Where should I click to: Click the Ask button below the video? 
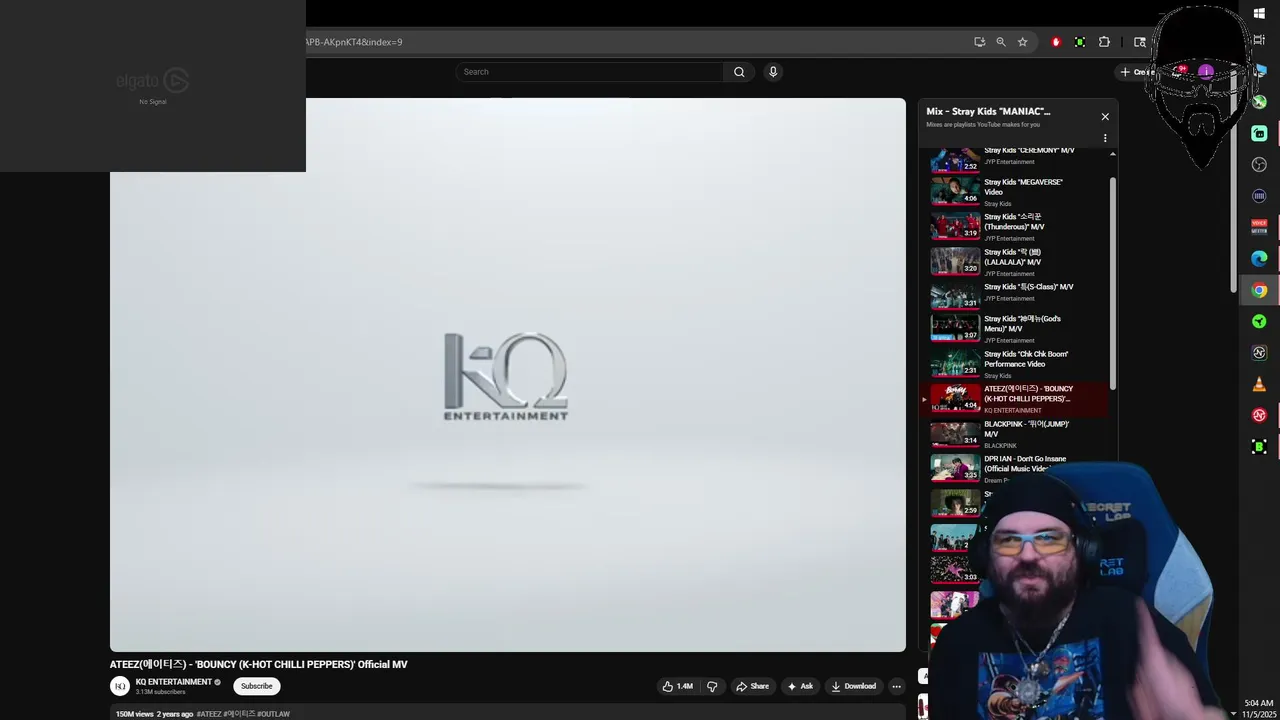pyautogui.click(x=800, y=686)
